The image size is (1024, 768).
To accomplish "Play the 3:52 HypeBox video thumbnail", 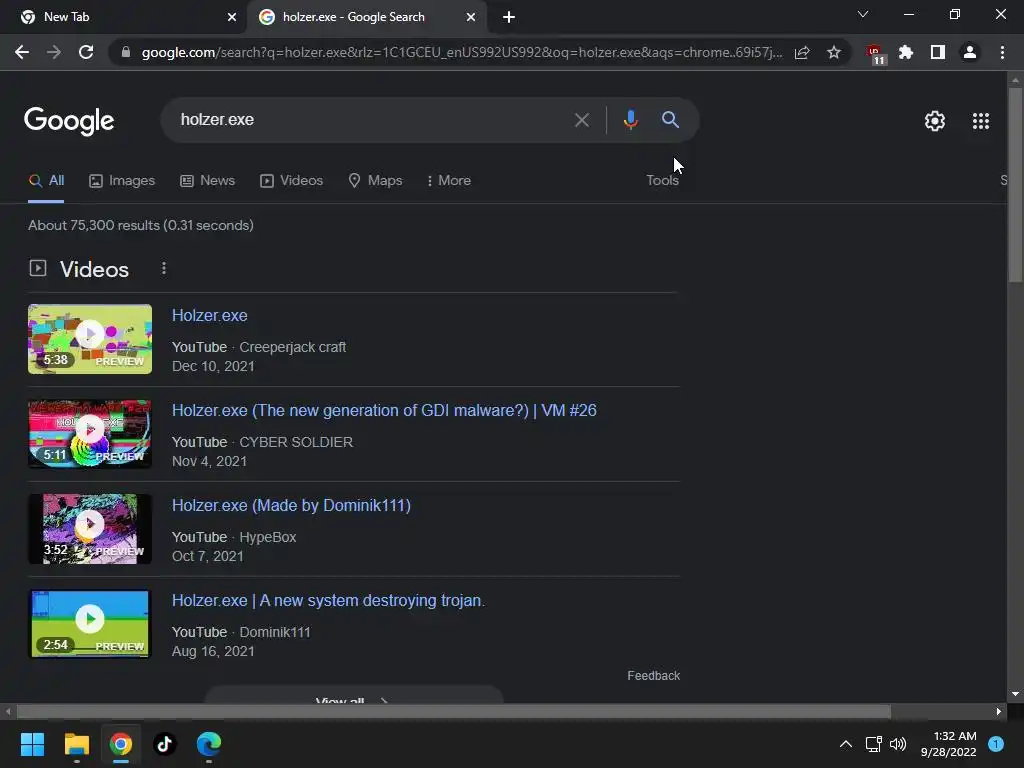I will click(x=90, y=529).
